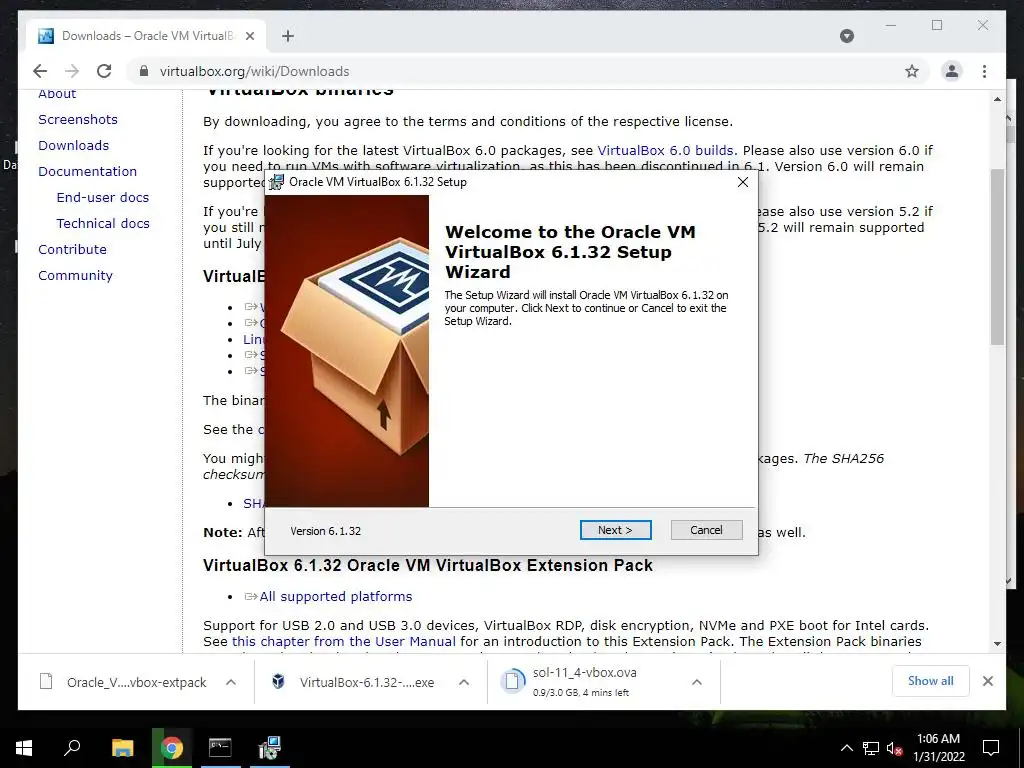Open Documentation link in sidebar
The image size is (1024, 768).
88,172
